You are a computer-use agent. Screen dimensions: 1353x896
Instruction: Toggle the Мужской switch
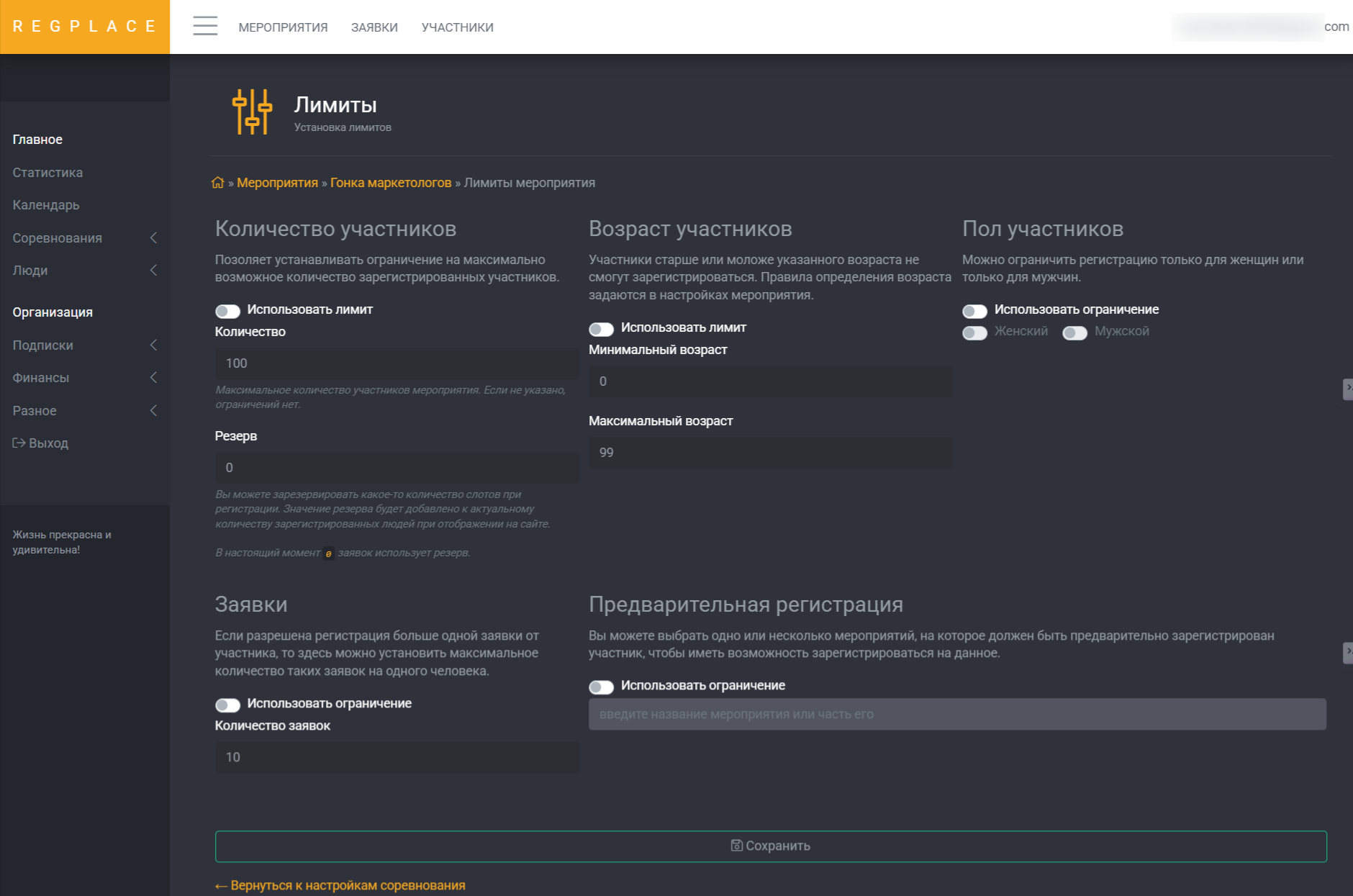point(1074,332)
